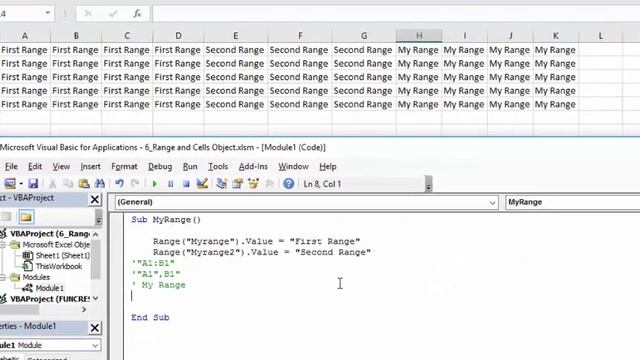The image size is (640, 360).
Task: Click project tree scroll down arrow
Action: click(x=96, y=298)
